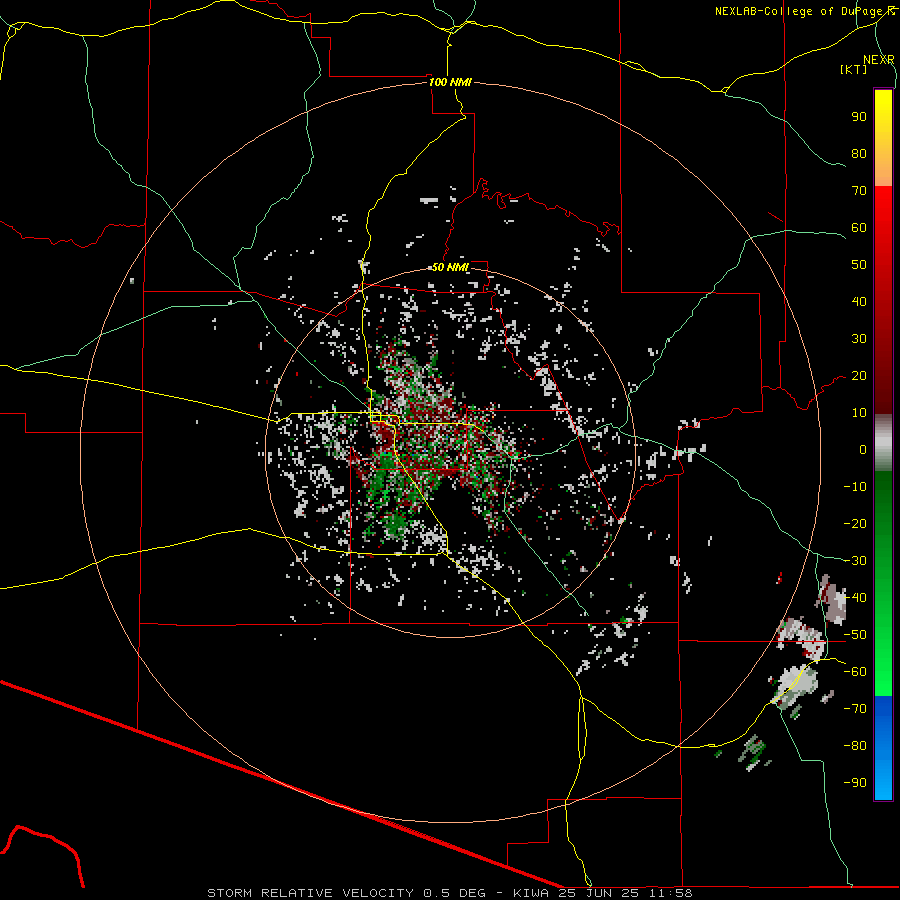Click the "STORM RELATIVE VELOCITY 0.5 DEG" product title
900x900 pixels.
(346, 893)
